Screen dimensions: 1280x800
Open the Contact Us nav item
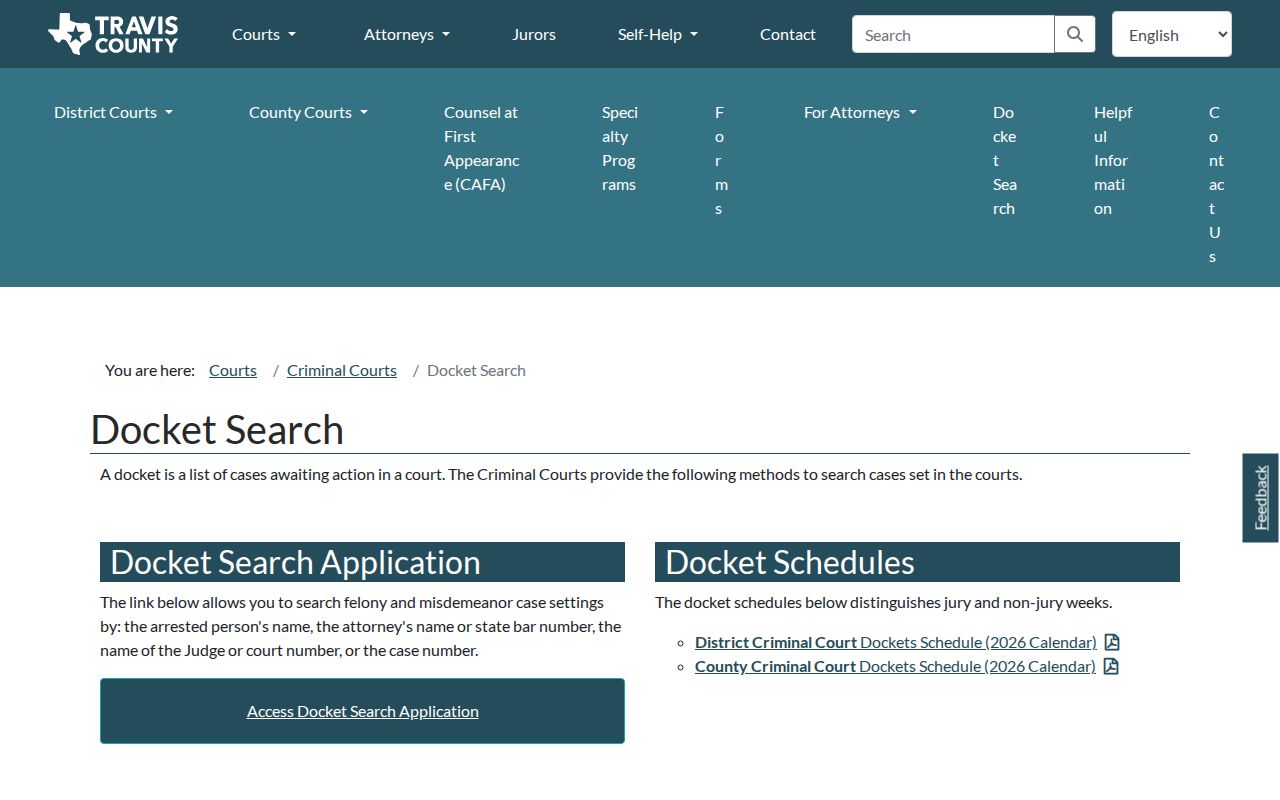pos(1216,184)
